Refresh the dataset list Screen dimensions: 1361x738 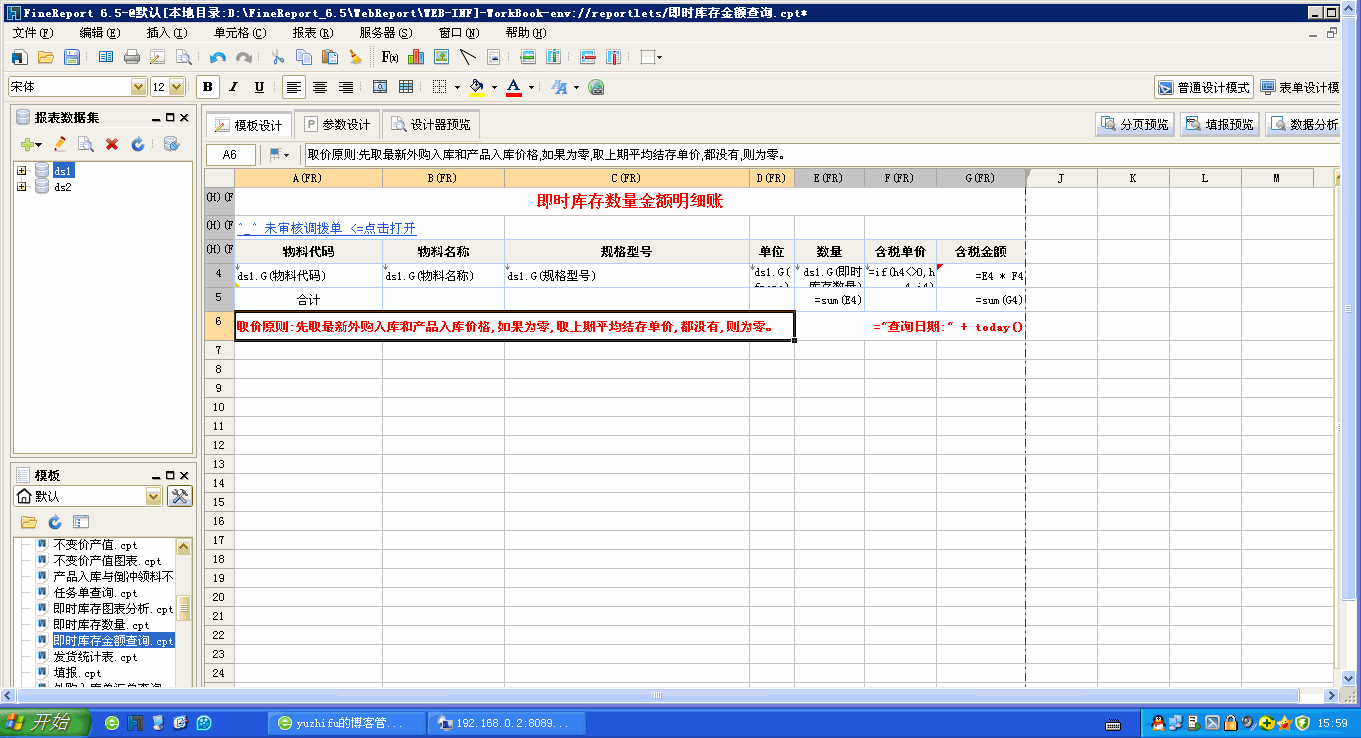tap(138, 144)
